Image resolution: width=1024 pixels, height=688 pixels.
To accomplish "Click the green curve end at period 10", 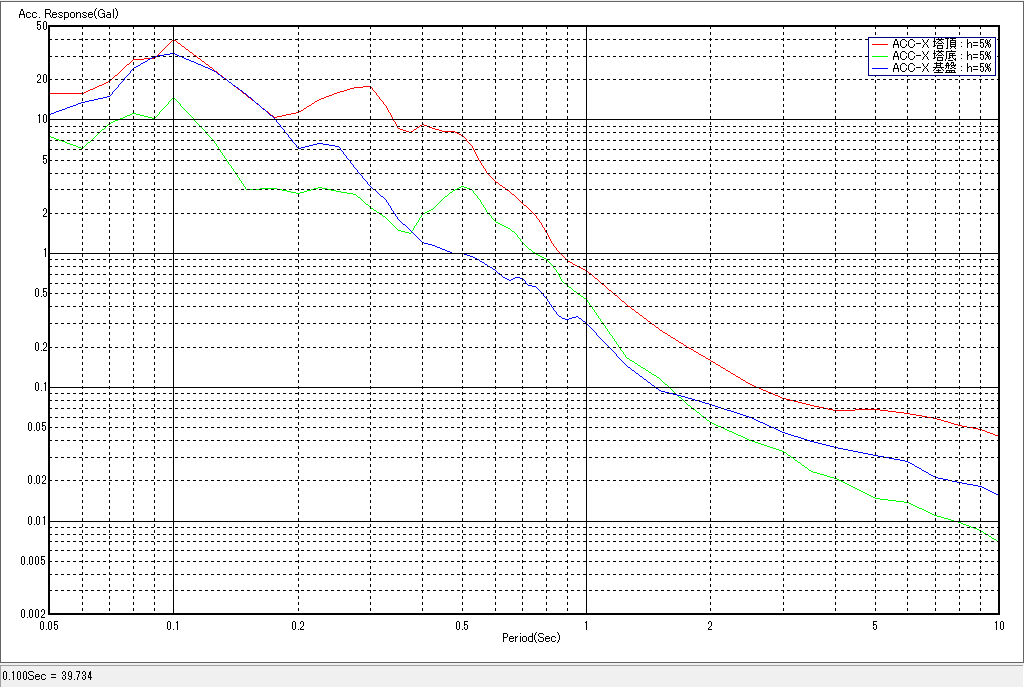I will click(x=997, y=540).
